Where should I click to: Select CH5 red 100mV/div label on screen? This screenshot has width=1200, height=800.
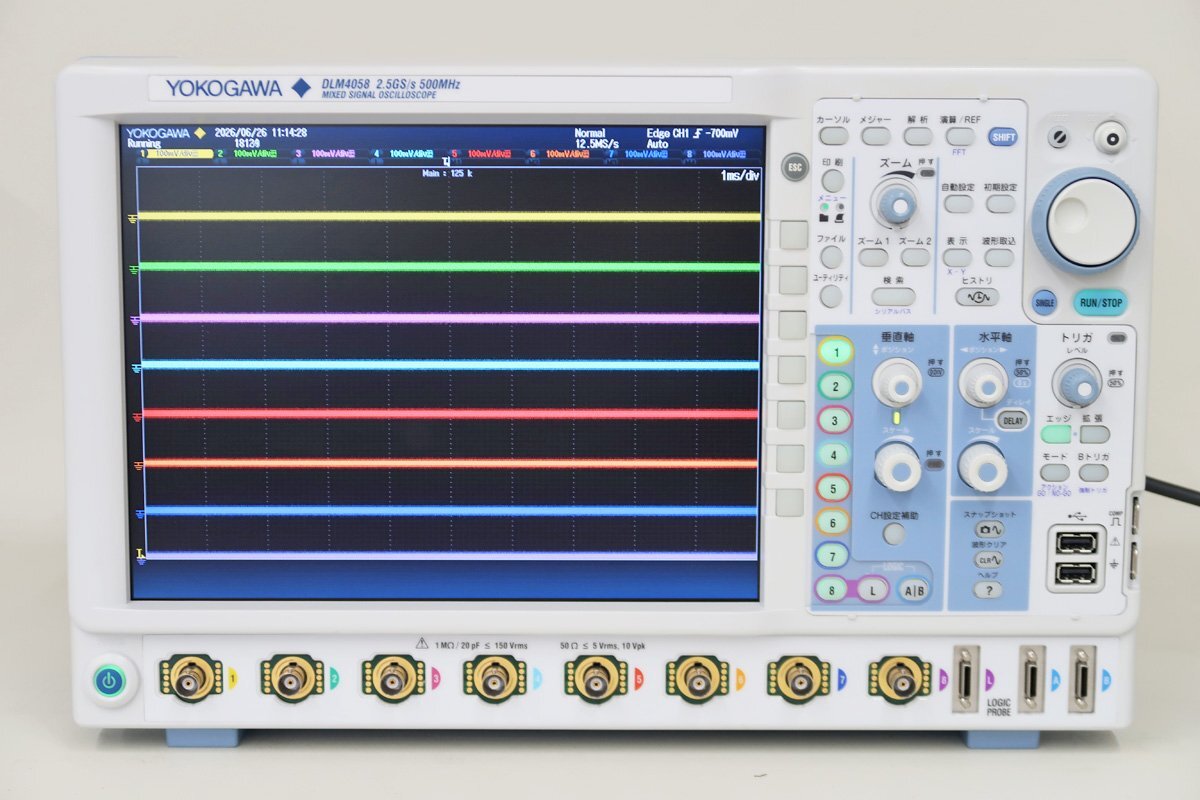pyautogui.click(x=488, y=154)
